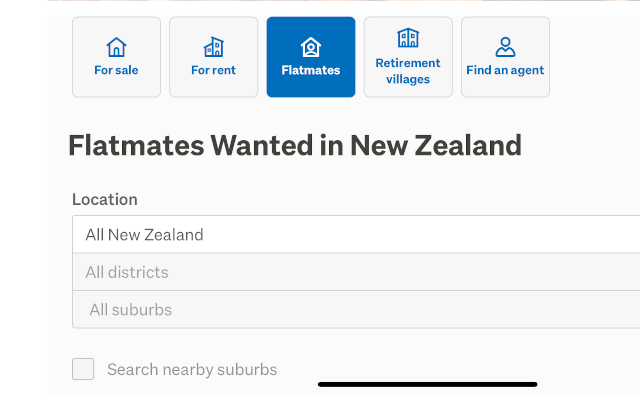Open the Retirement villages building icon
Screen dimensions: 640x395
(x=408, y=38)
